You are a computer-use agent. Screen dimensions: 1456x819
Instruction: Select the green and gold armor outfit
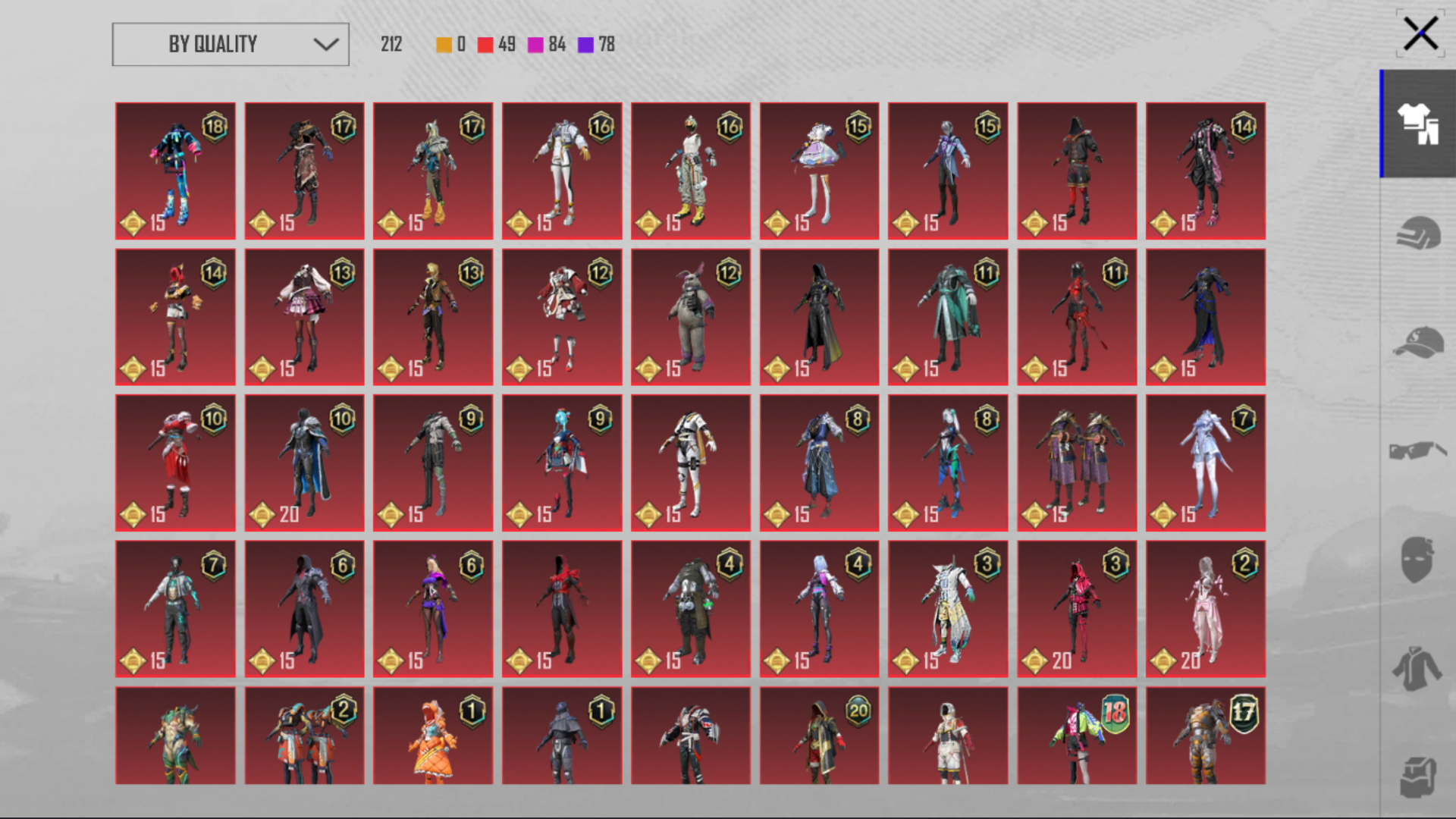175,736
